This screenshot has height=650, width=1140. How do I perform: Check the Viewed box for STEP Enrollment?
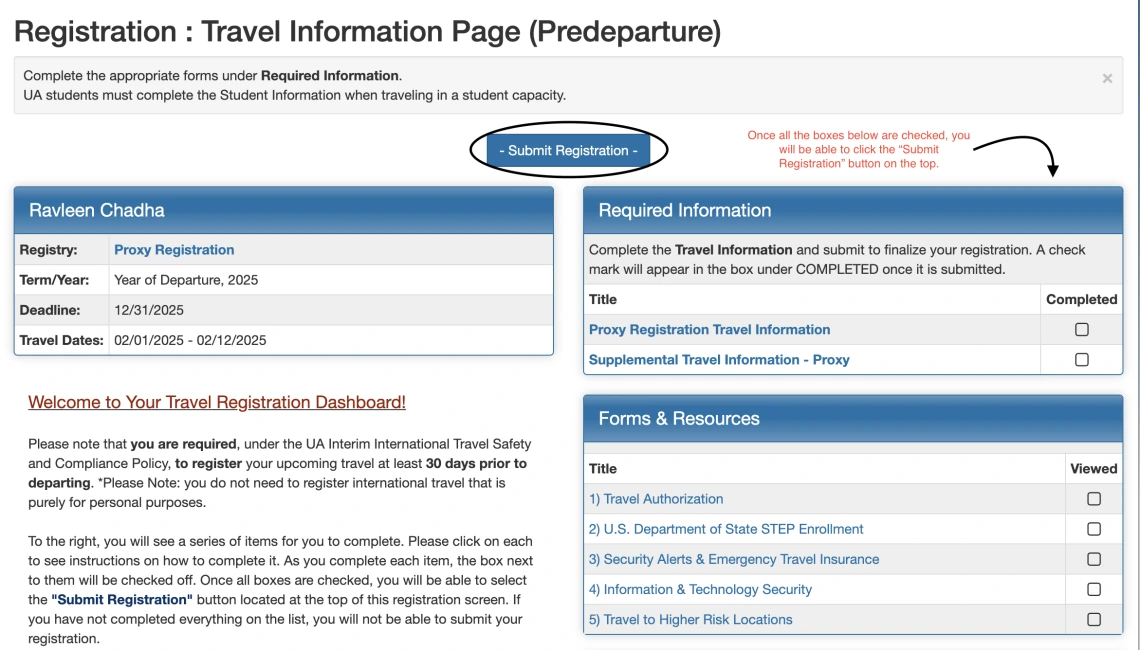click(x=1093, y=529)
